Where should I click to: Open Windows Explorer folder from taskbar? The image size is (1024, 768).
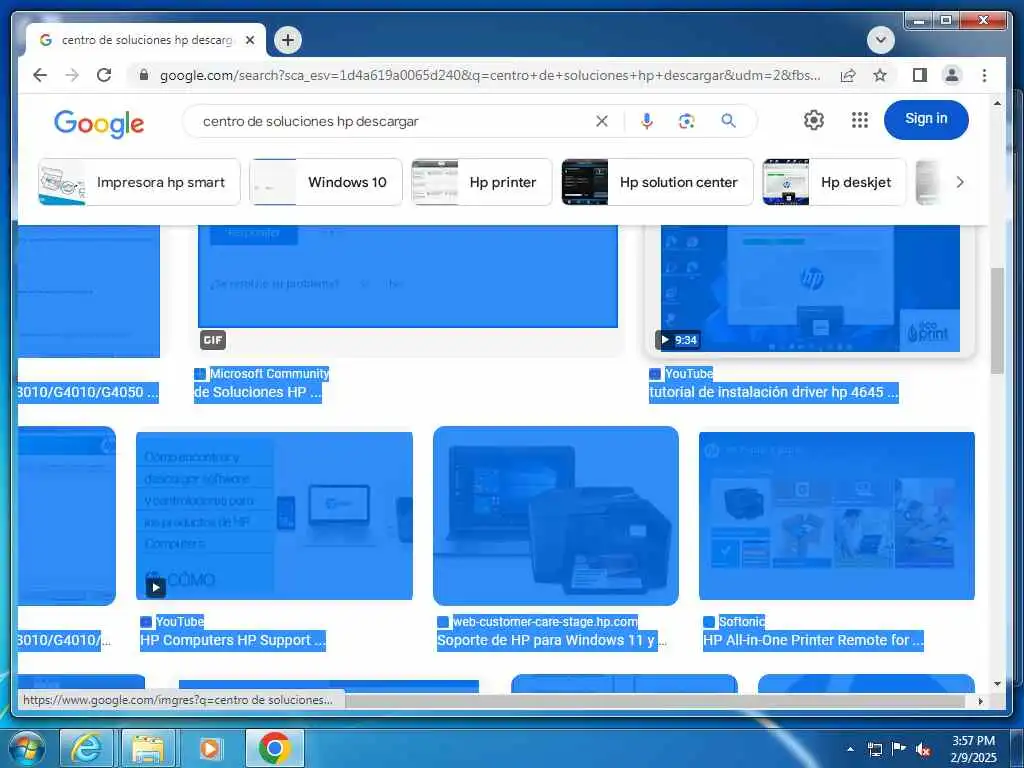(148, 748)
